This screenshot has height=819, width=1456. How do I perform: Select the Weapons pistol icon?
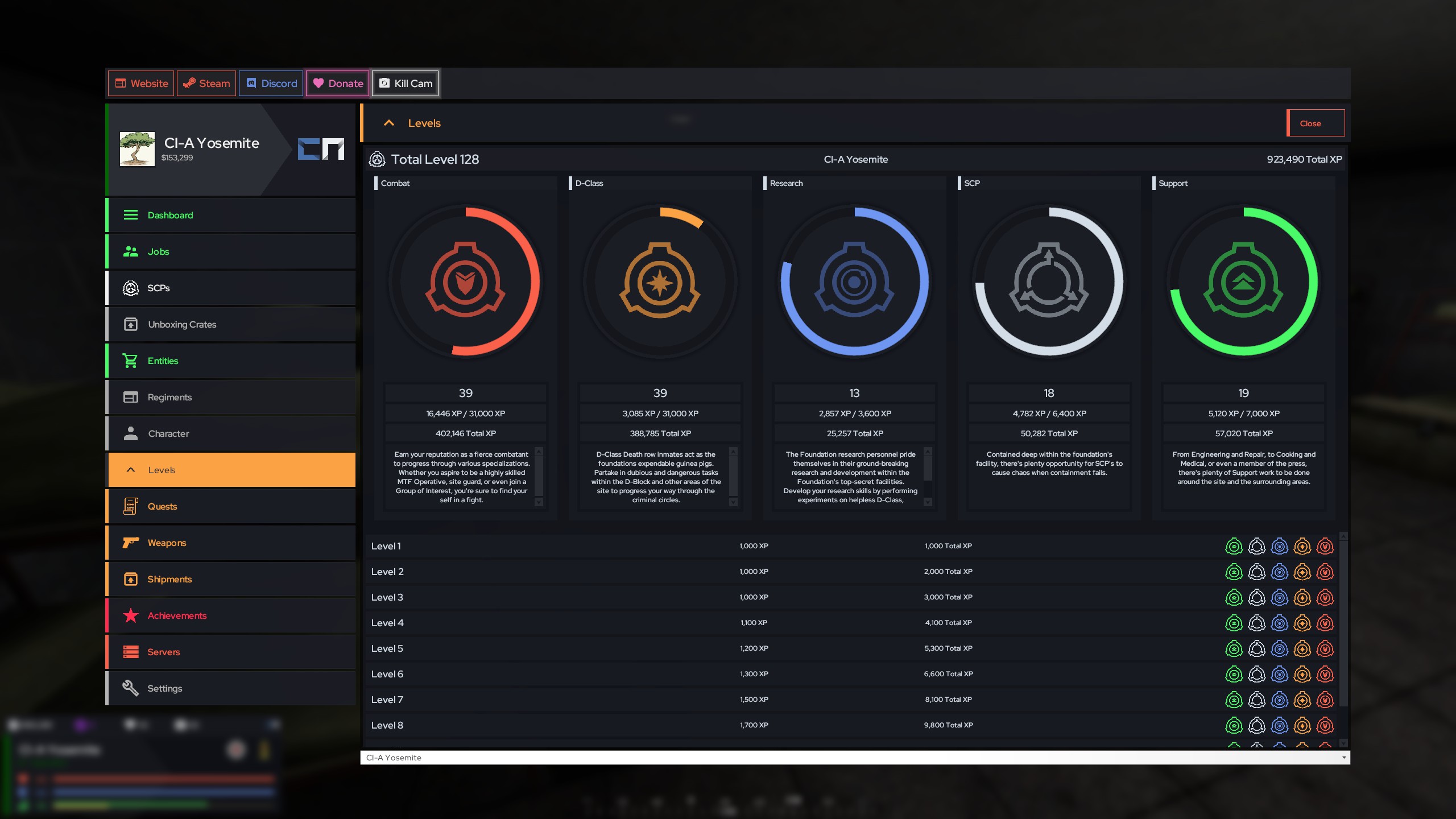pos(130,543)
